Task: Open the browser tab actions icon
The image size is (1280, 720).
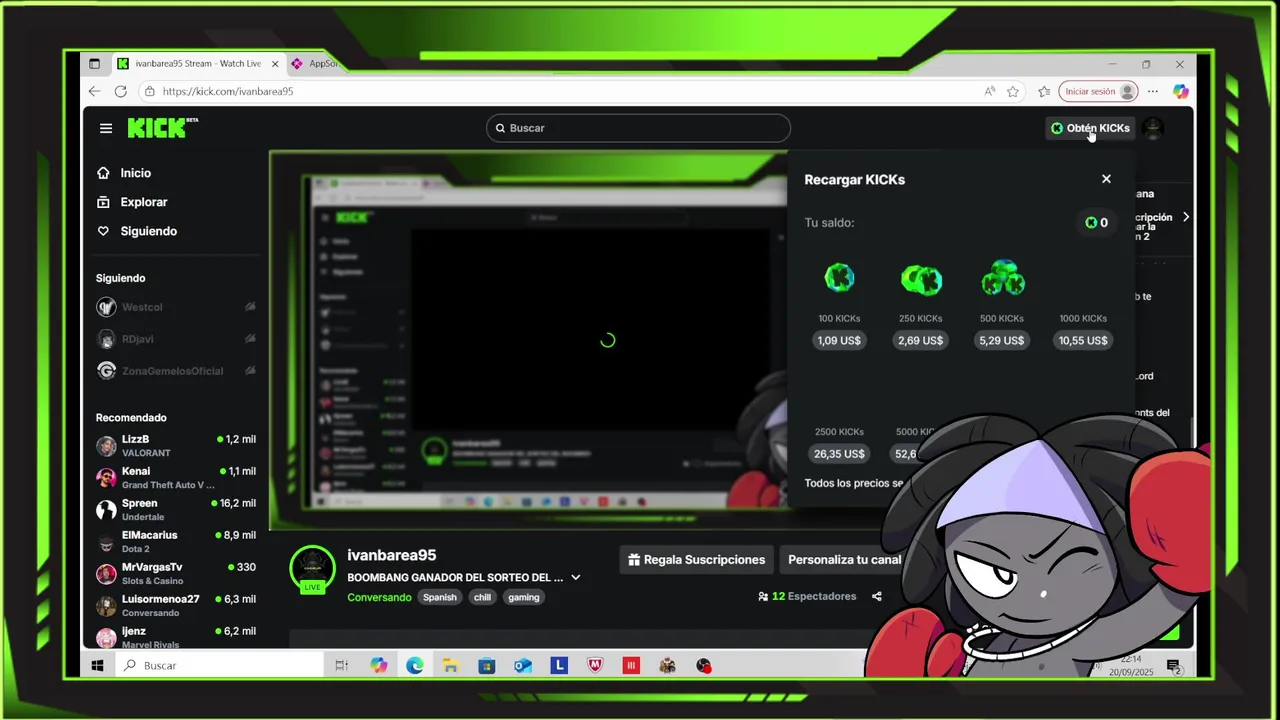Action: 94,64
